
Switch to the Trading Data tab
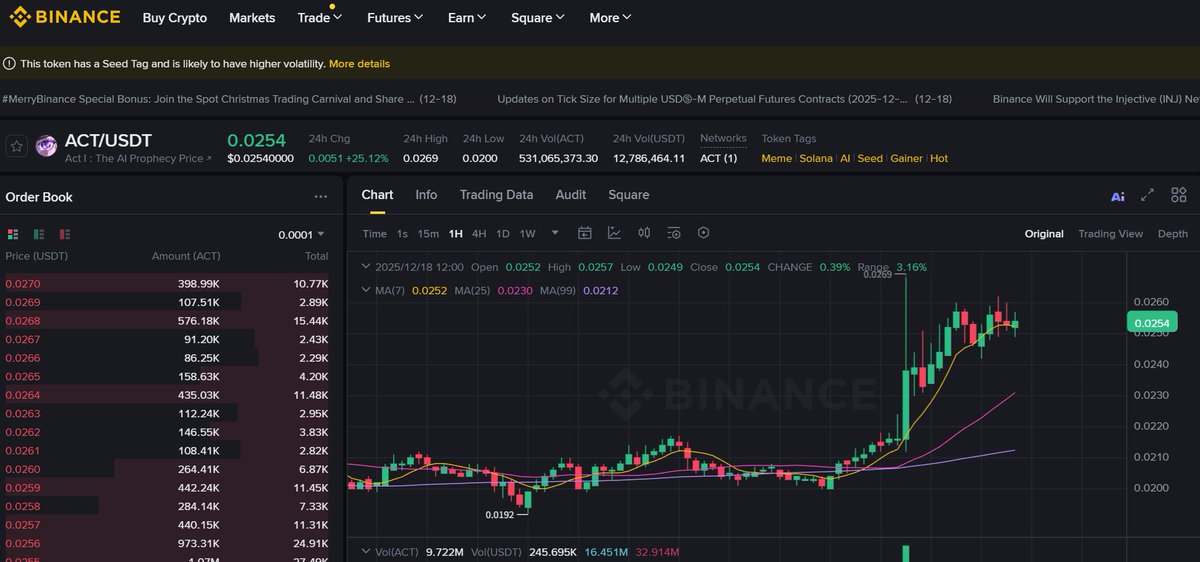tap(496, 195)
